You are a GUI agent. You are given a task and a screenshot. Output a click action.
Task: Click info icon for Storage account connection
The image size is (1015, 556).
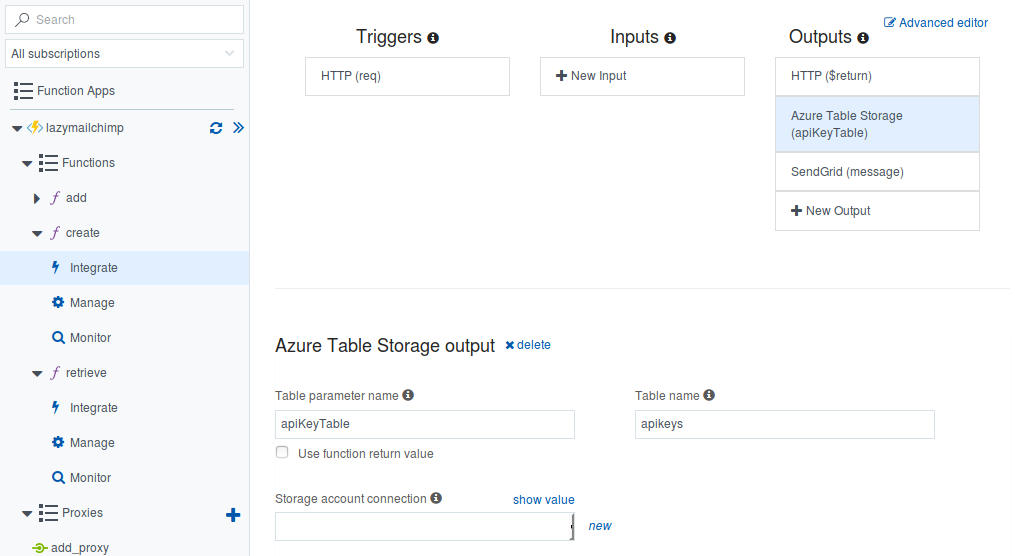pyautogui.click(x=436, y=498)
